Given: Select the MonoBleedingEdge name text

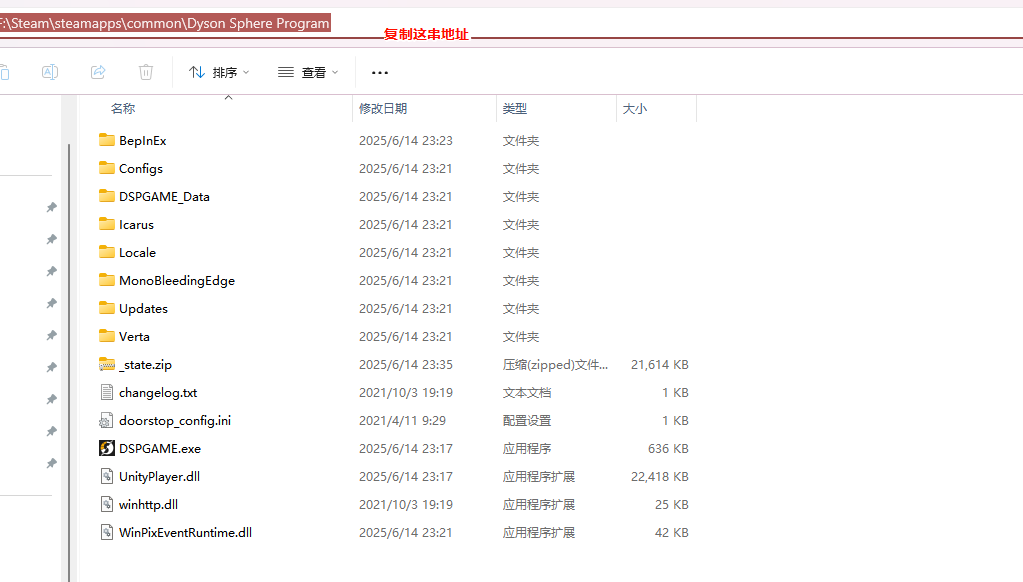Looking at the screenshot, I should [177, 281].
